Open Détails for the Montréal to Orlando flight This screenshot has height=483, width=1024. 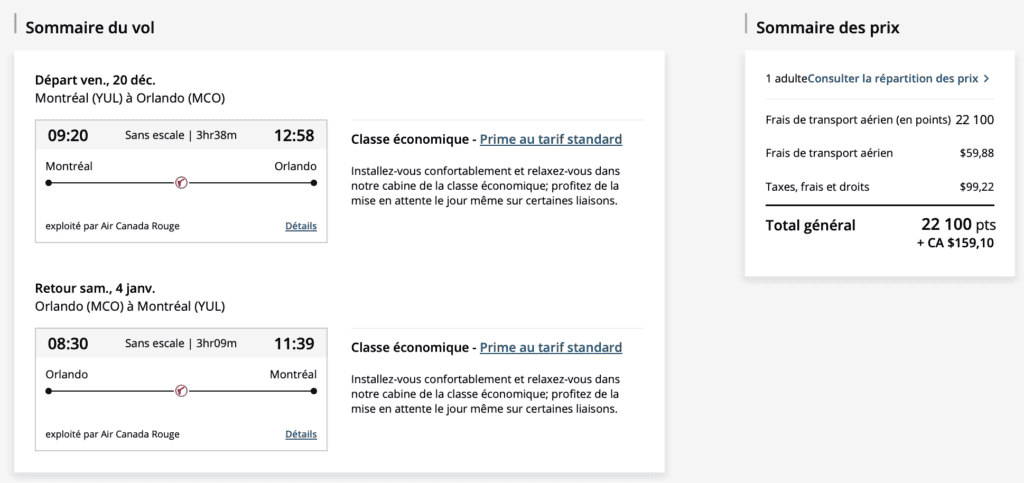click(301, 226)
